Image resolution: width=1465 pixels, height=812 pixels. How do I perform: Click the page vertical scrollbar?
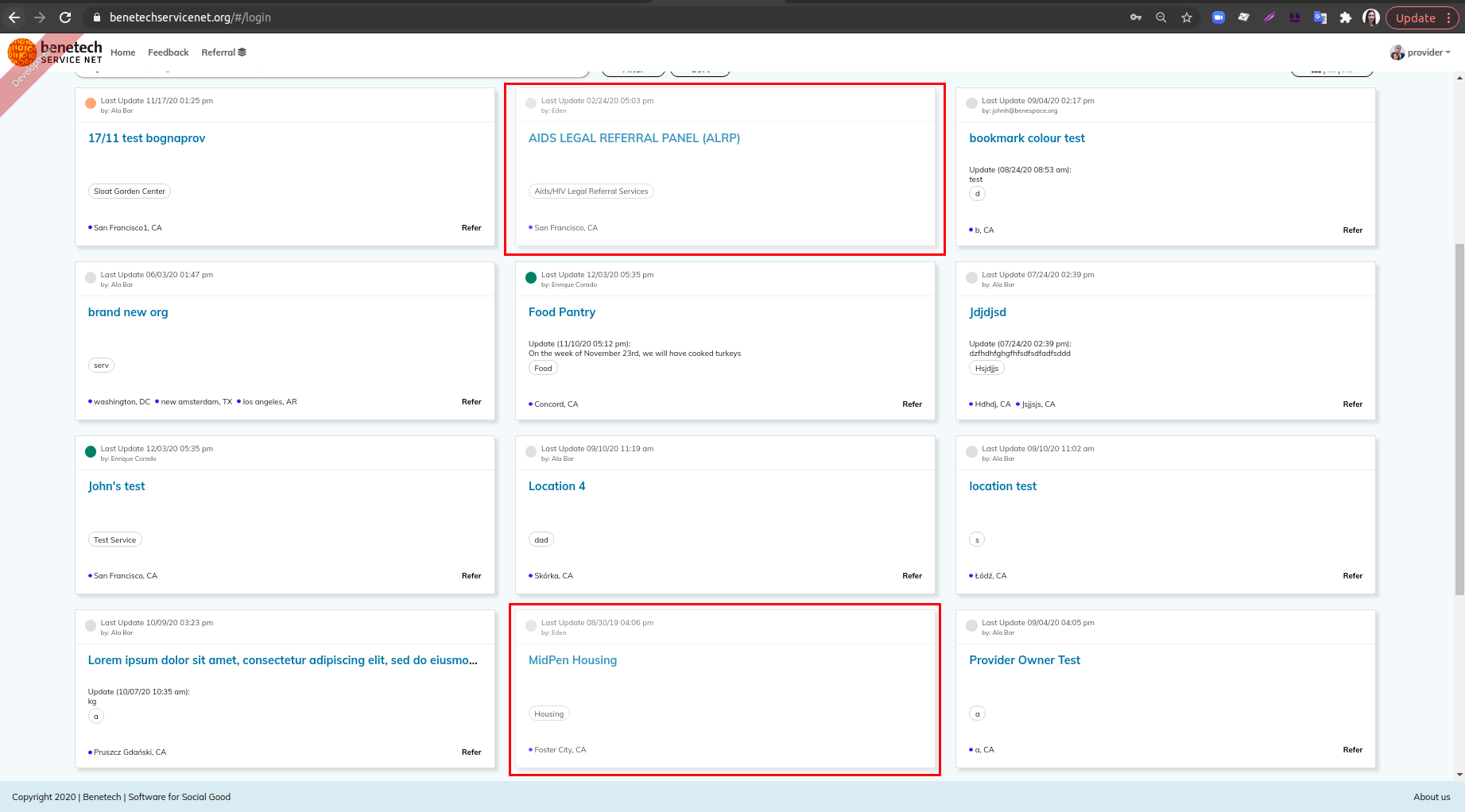click(1459, 419)
